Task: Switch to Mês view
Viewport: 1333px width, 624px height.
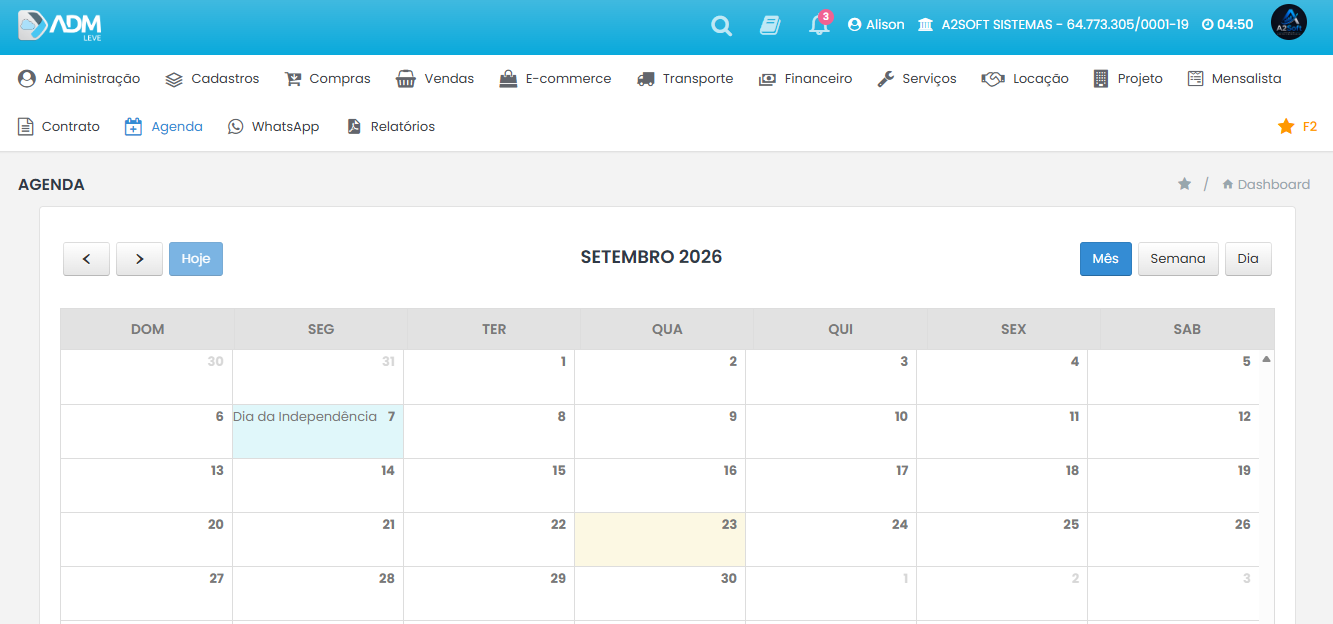Action: [x=1105, y=259]
